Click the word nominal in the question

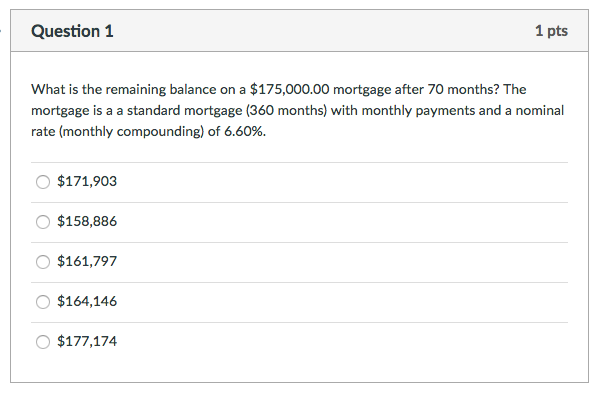[x=540, y=111]
